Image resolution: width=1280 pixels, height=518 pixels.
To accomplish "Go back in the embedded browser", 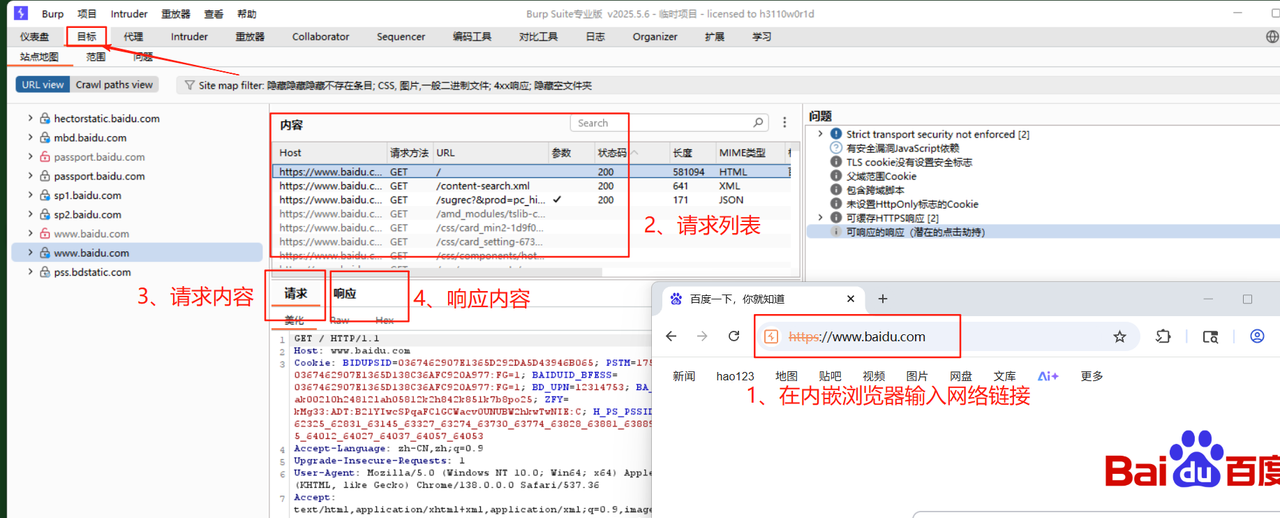I will [x=671, y=337].
